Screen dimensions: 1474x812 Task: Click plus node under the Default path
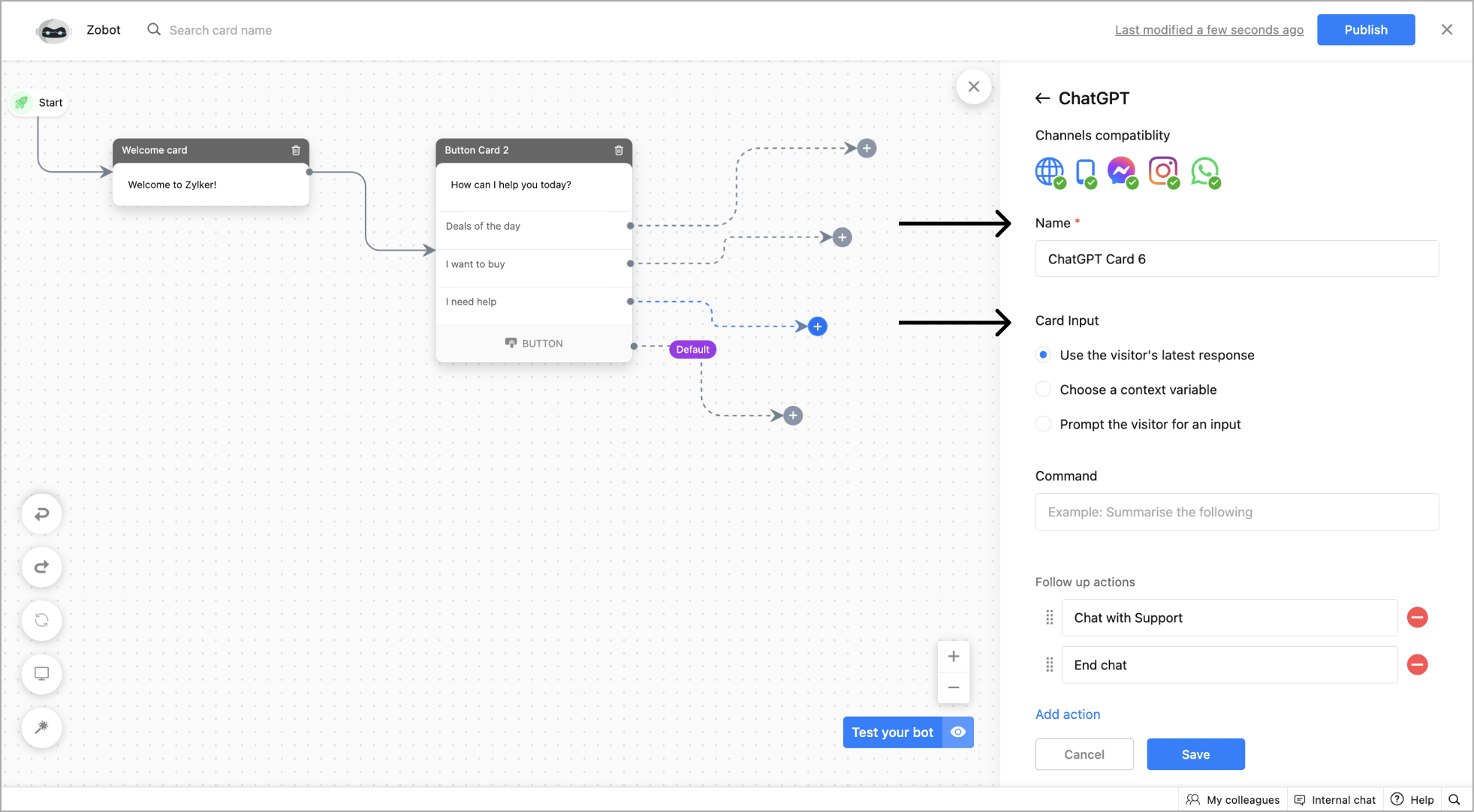pyautogui.click(x=793, y=416)
